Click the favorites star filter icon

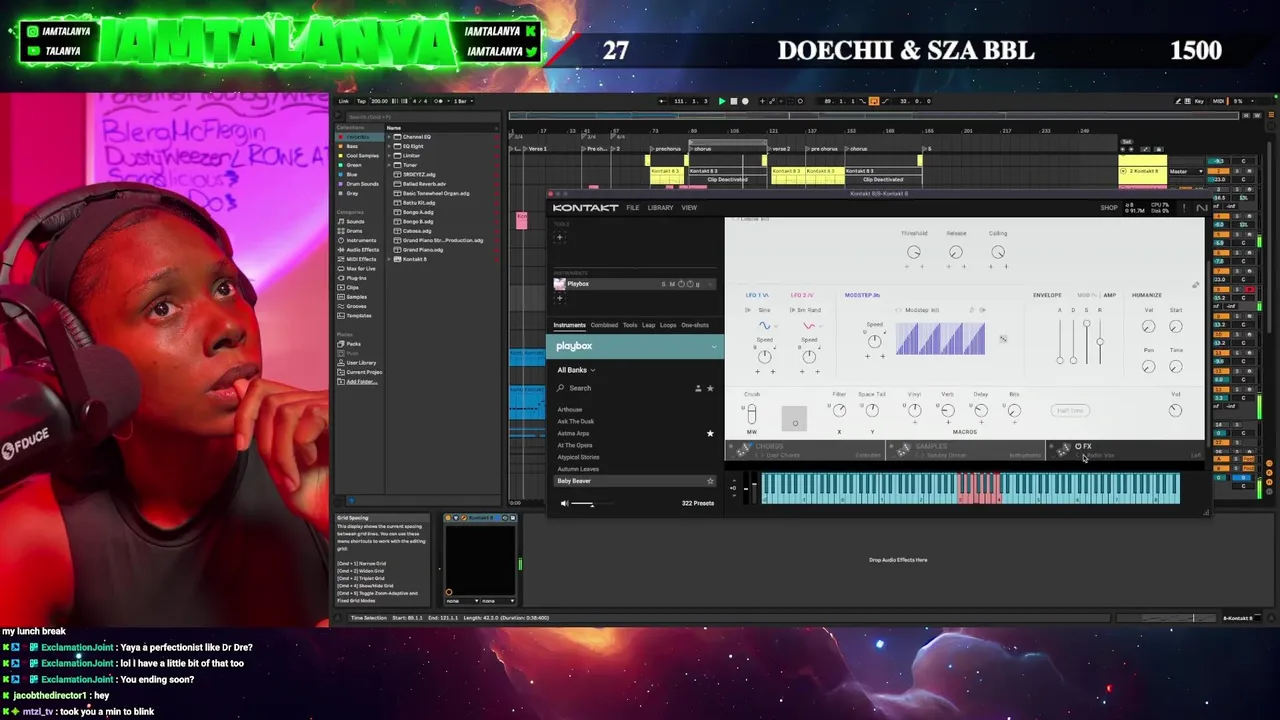coord(710,388)
